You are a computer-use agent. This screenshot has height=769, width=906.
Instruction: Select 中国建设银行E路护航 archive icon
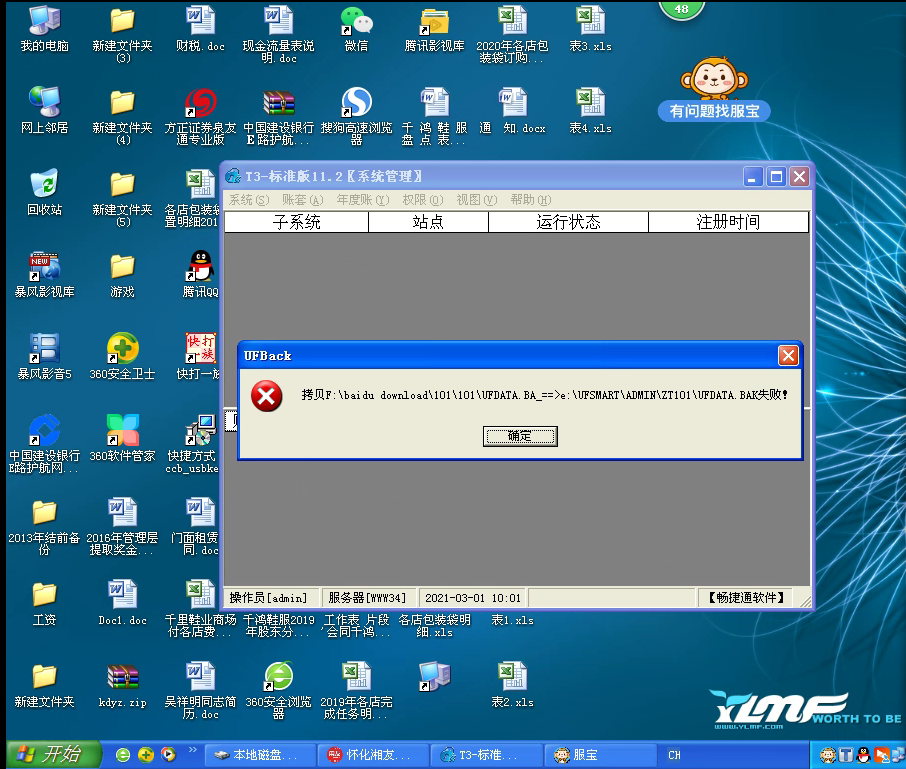(279, 116)
